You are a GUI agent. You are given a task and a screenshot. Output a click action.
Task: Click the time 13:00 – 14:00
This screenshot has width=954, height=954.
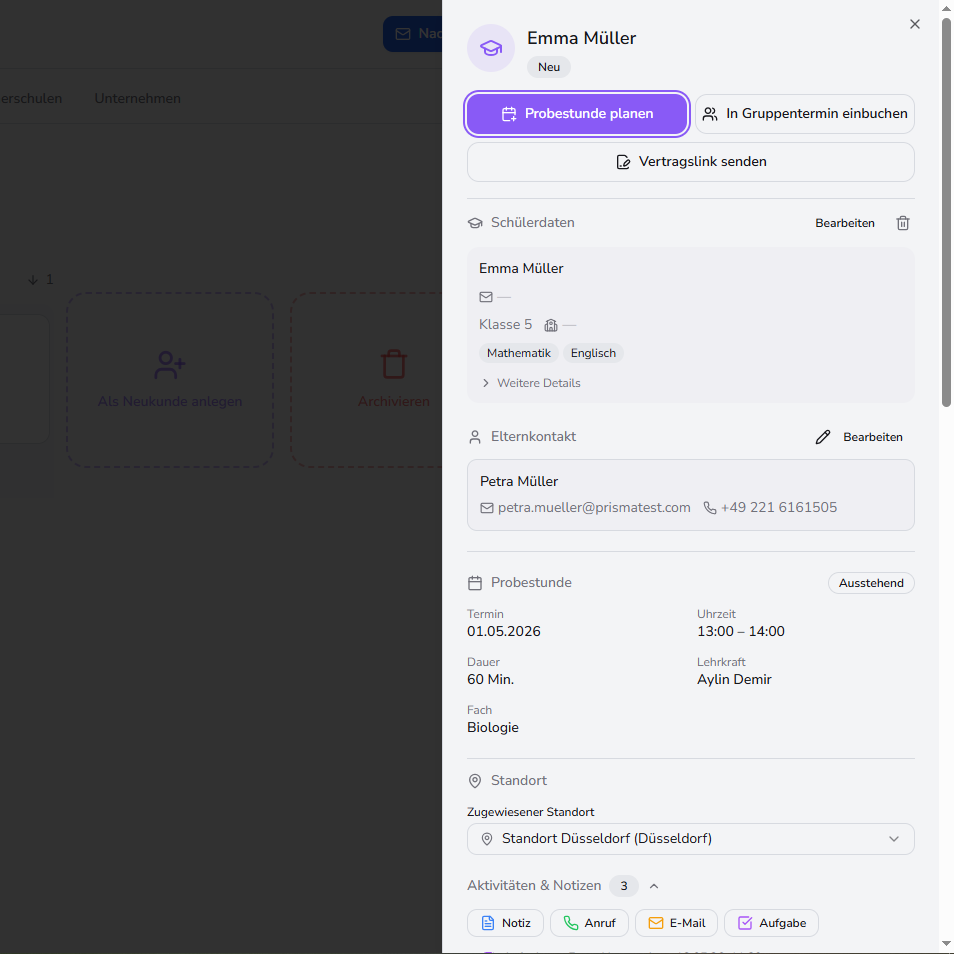pyautogui.click(x=740, y=632)
